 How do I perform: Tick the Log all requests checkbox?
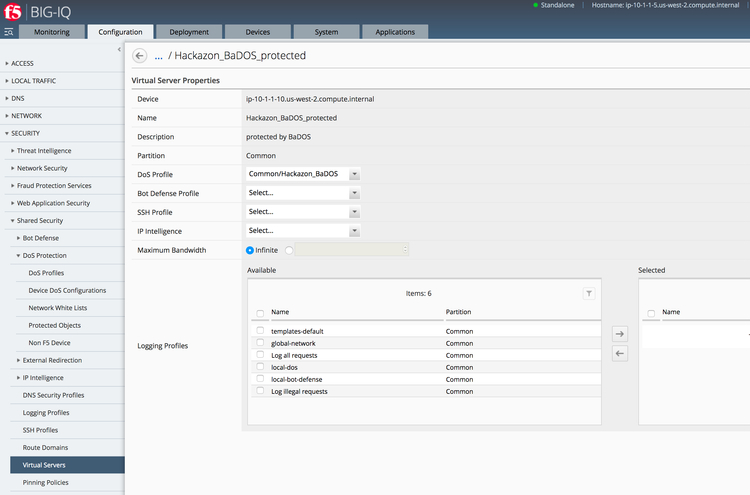pos(261,355)
